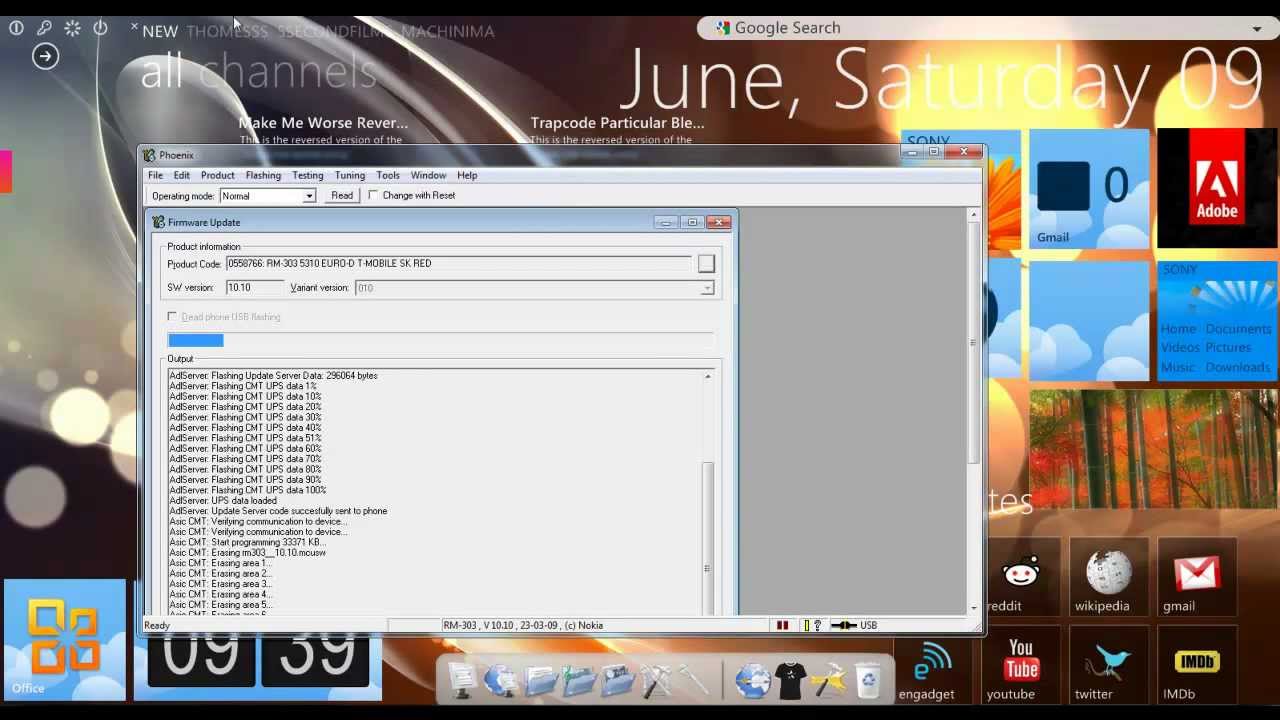
Task: Select 'Start programming 33371 KB' output line
Action: coord(247,542)
